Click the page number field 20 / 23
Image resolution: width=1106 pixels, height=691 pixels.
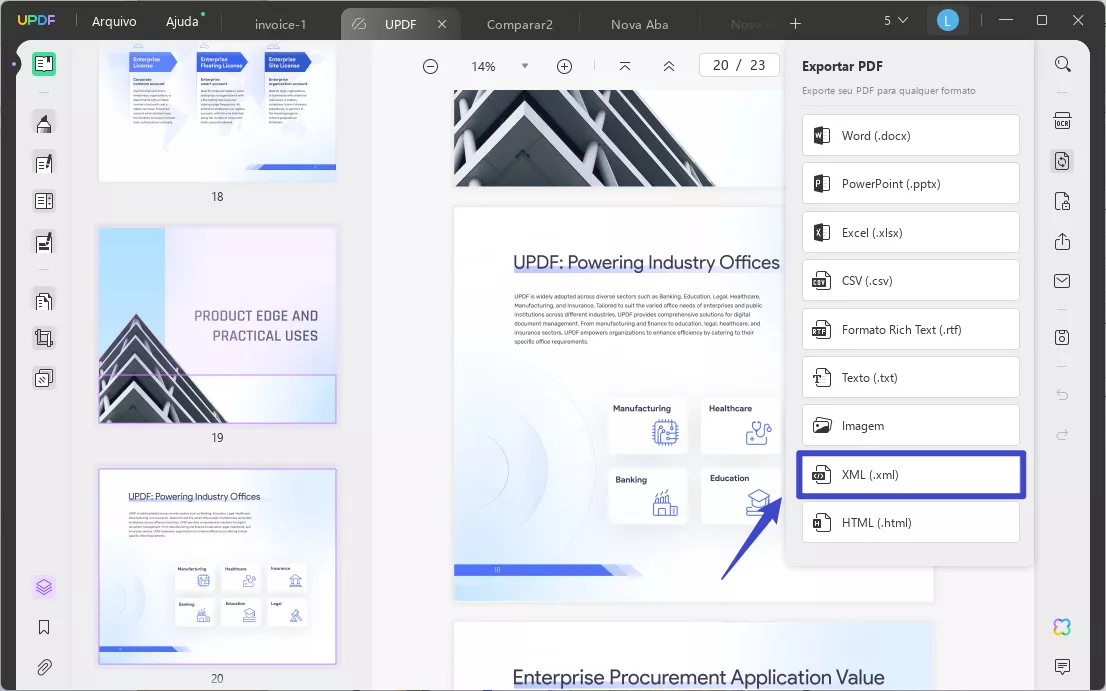pos(739,65)
